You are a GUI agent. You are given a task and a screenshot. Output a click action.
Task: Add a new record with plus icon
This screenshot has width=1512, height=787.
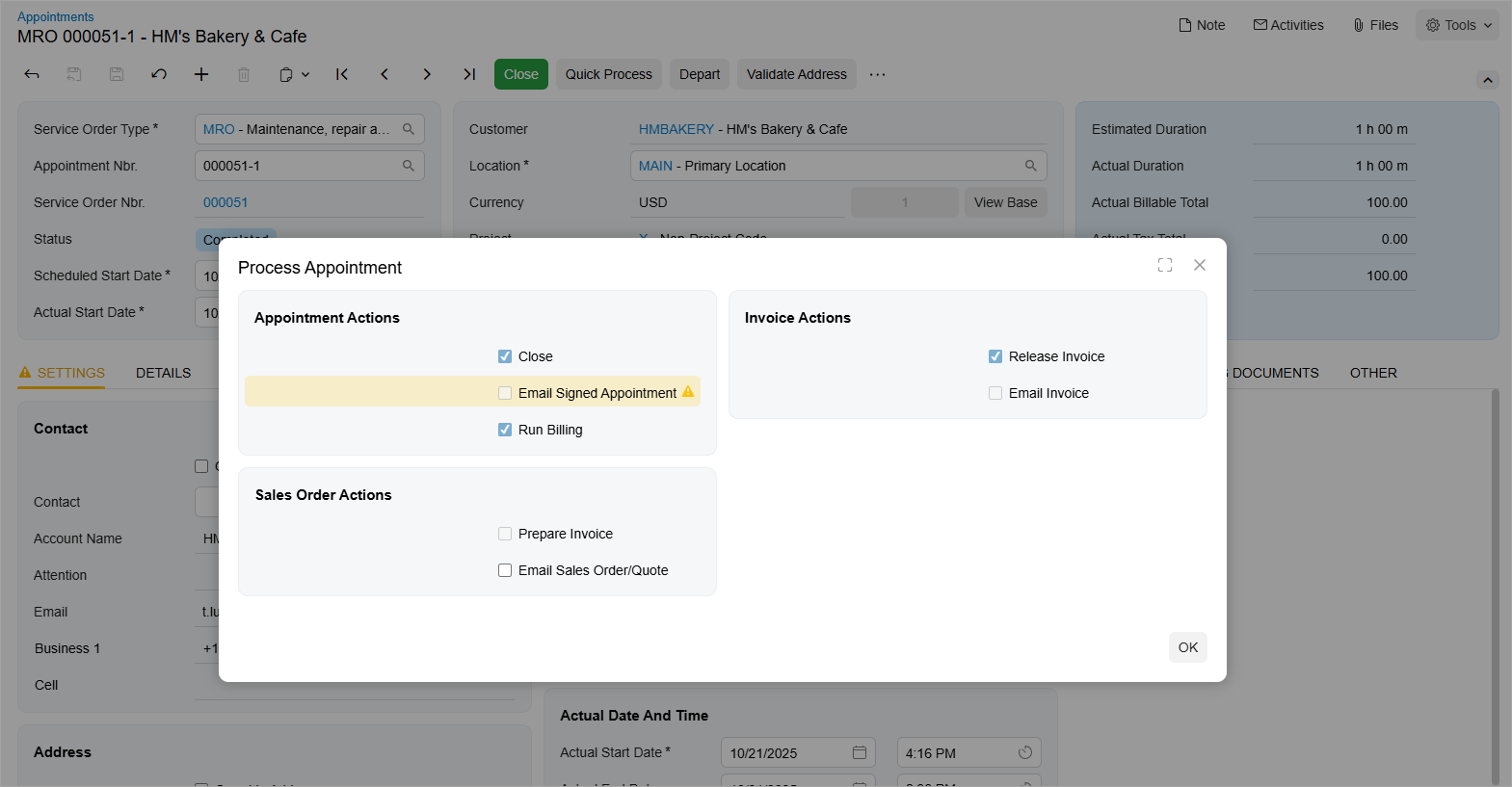[x=201, y=74]
